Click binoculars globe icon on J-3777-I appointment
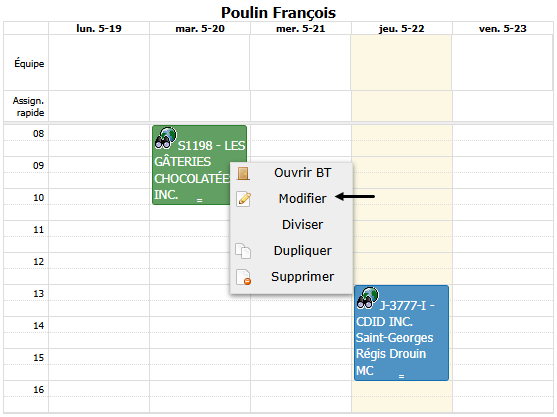Viewport: 557px width, 417px height. pyautogui.click(x=368, y=298)
